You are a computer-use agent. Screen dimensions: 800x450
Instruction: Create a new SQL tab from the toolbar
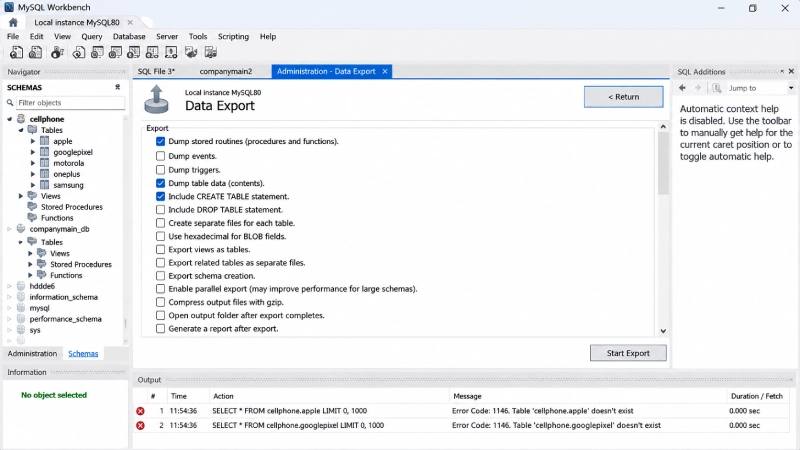16,52
